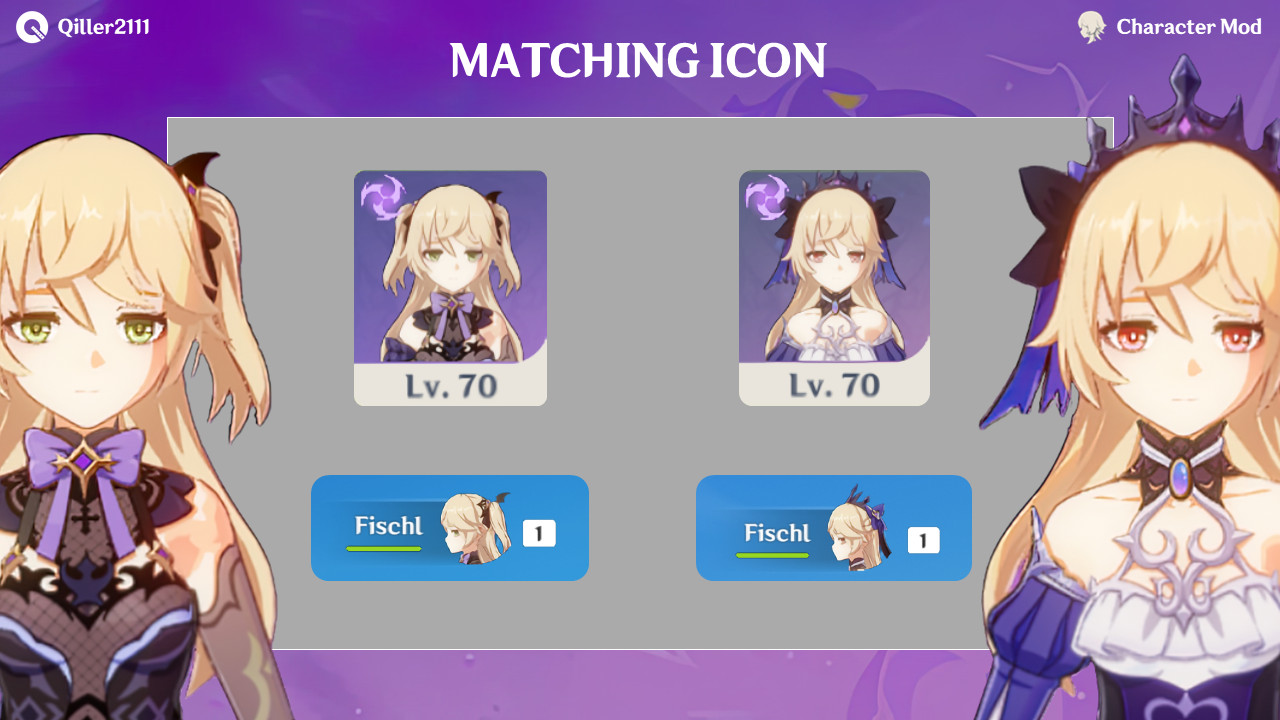Click the Character Mod label text
This screenshot has height=720, width=1280.
point(1189,27)
